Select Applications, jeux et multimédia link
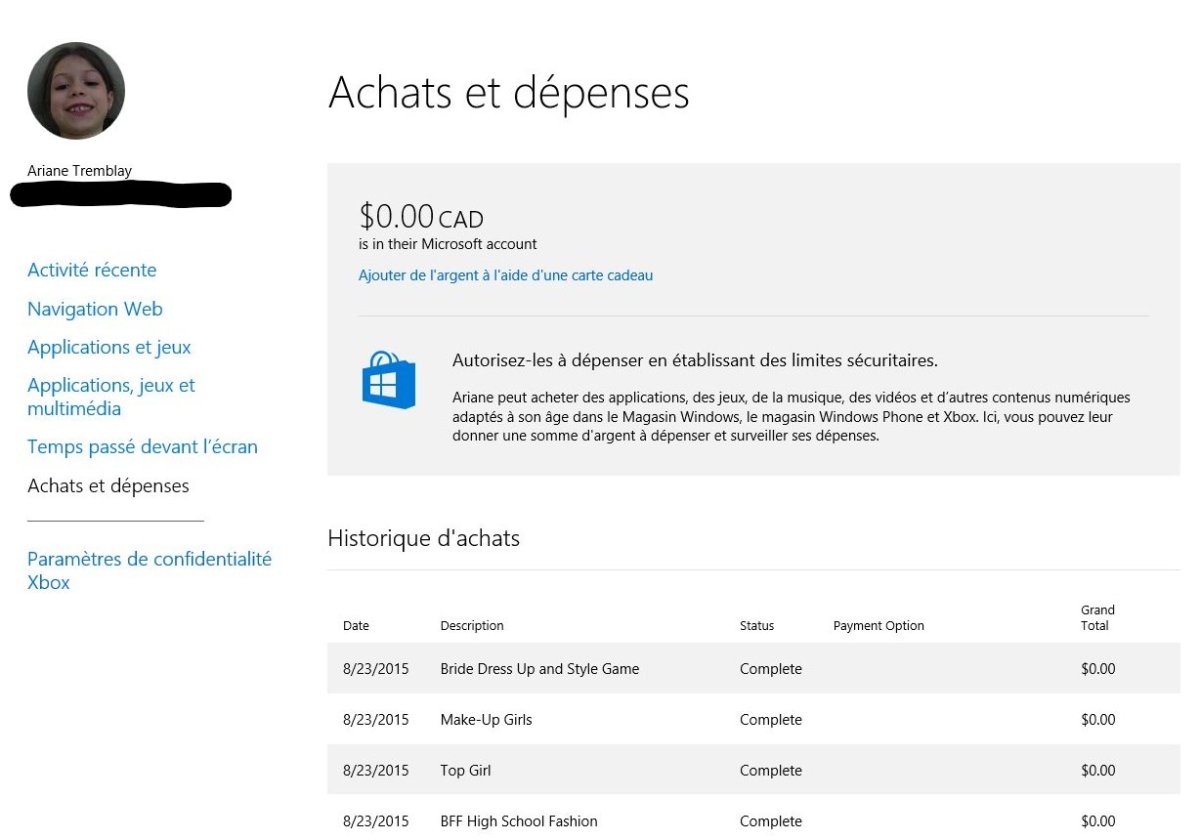The image size is (1200, 840). (x=110, y=397)
